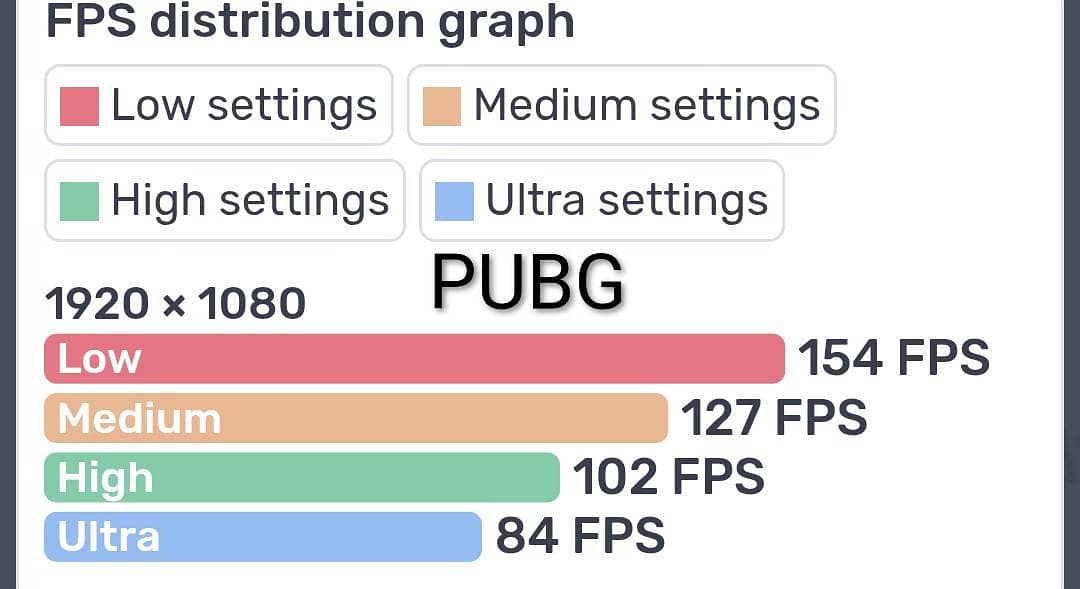Toggle the Medium settings legend label

(x=646, y=106)
